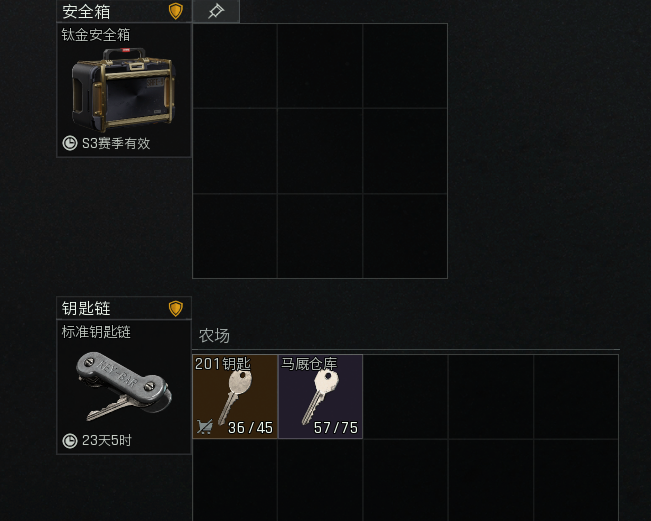651x521 pixels.
Task: Select the 201钥匙 key item
Action: click(235, 396)
